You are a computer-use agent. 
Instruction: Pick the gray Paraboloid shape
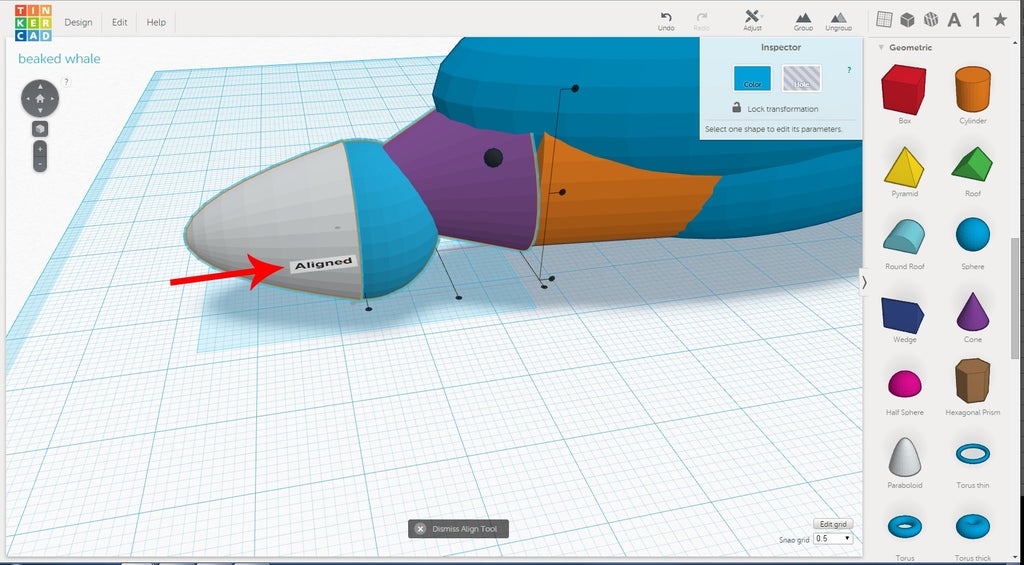pos(904,457)
